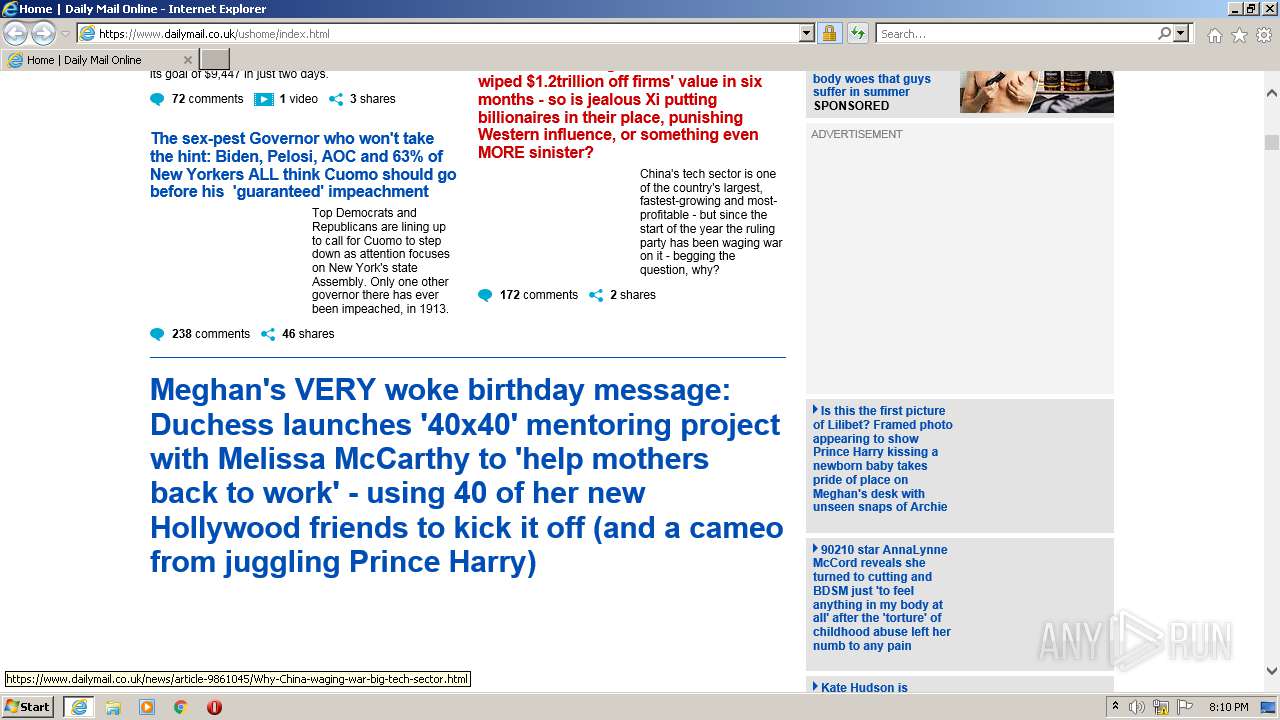Open the Tools gear icon
This screenshot has width=1280, height=720.
(1264, 35)
